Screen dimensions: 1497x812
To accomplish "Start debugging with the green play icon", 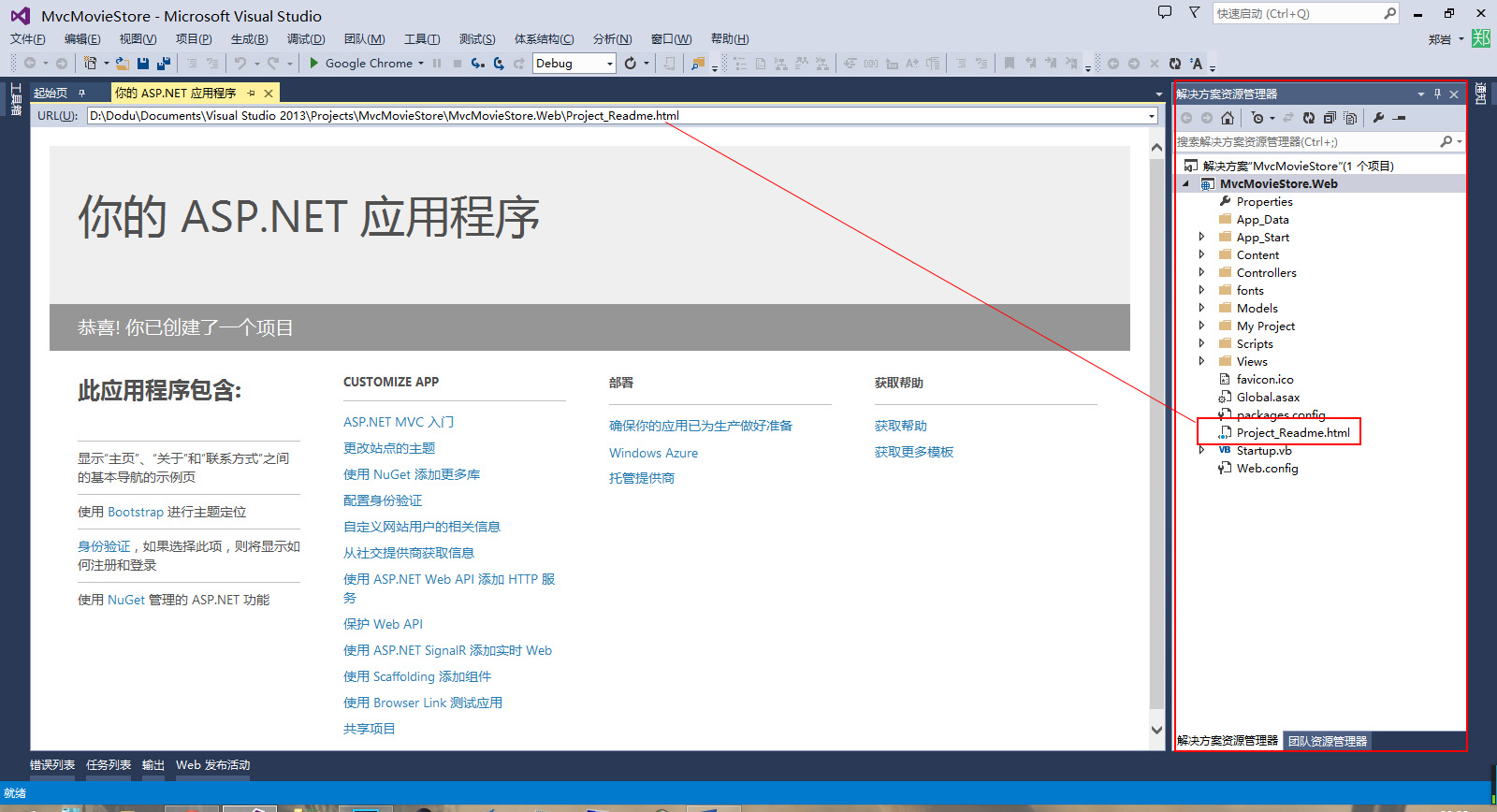I will (x=314, y=64).
